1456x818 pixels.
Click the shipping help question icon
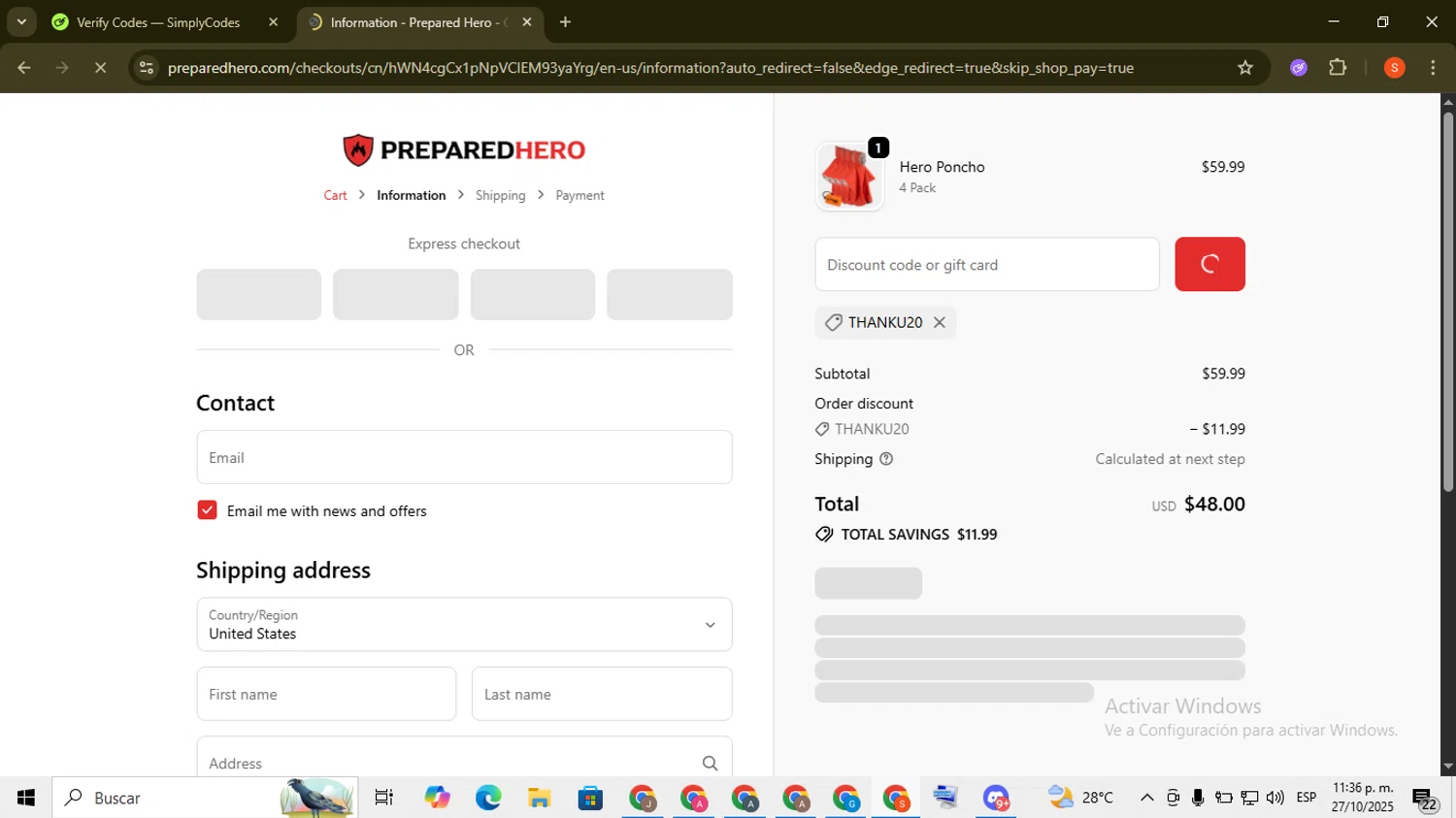click(886, 459)
